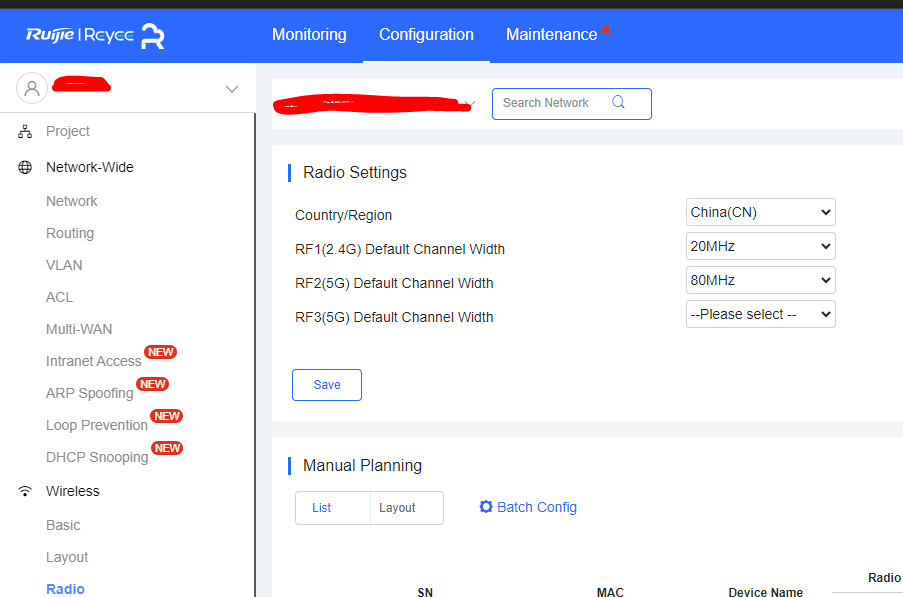903x597 pixels.
Task: Click the Project hierarchy icon
Action: (25, 132)
